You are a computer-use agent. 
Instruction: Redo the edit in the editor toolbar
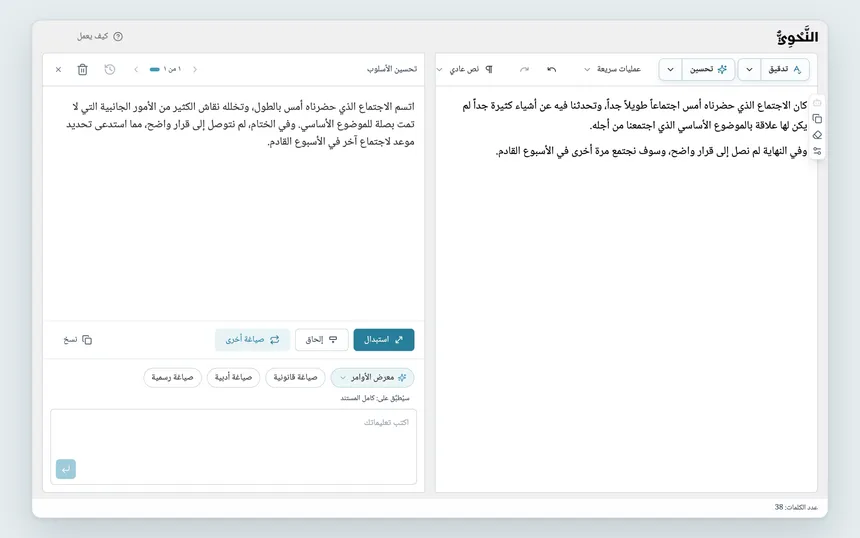click(524, 69)
